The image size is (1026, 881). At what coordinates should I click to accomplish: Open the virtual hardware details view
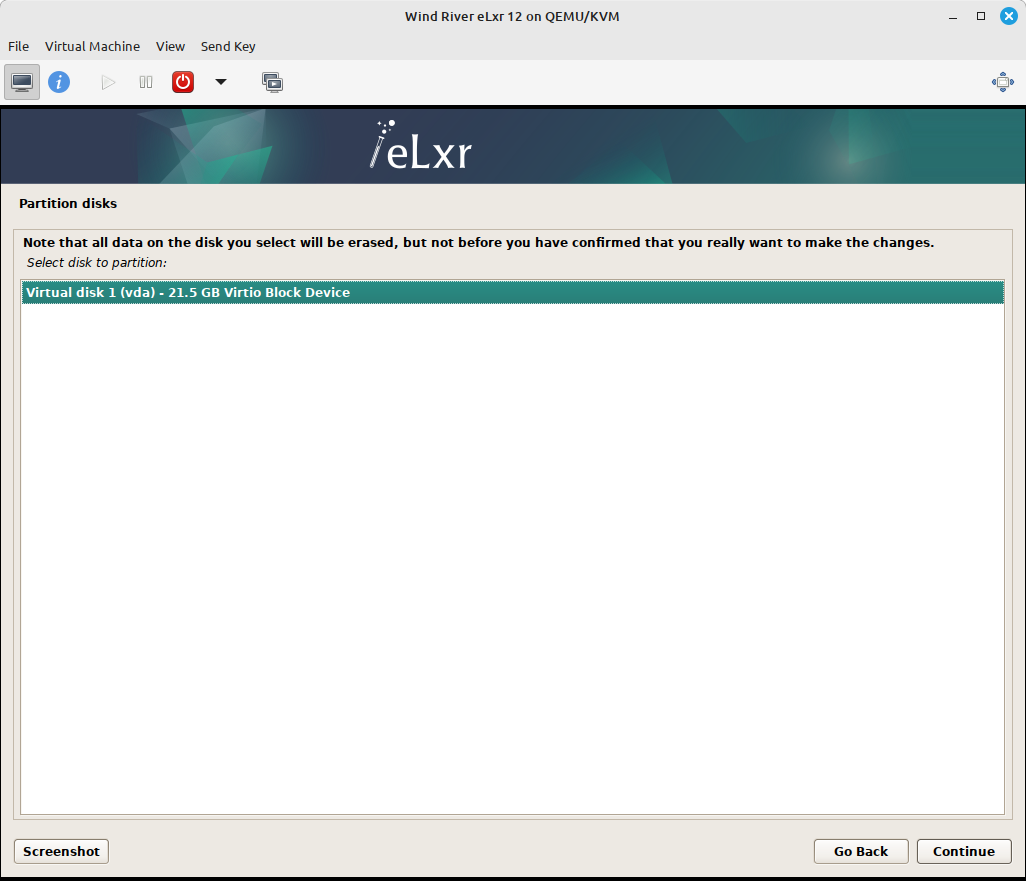59,82
